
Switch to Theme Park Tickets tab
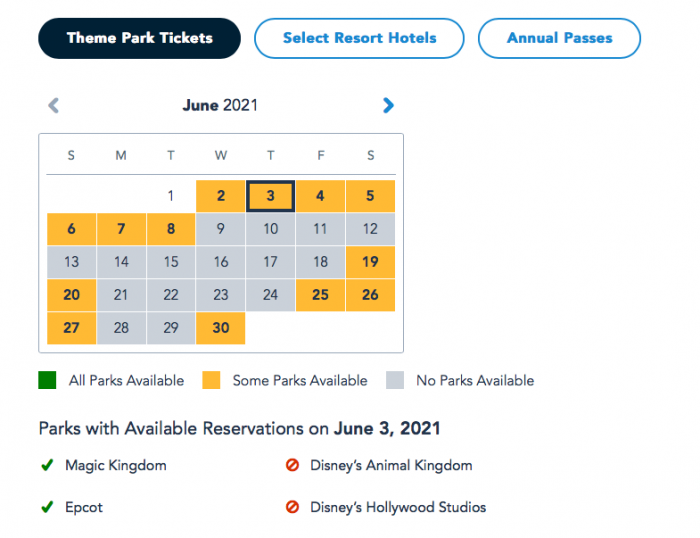click(140, 38)
